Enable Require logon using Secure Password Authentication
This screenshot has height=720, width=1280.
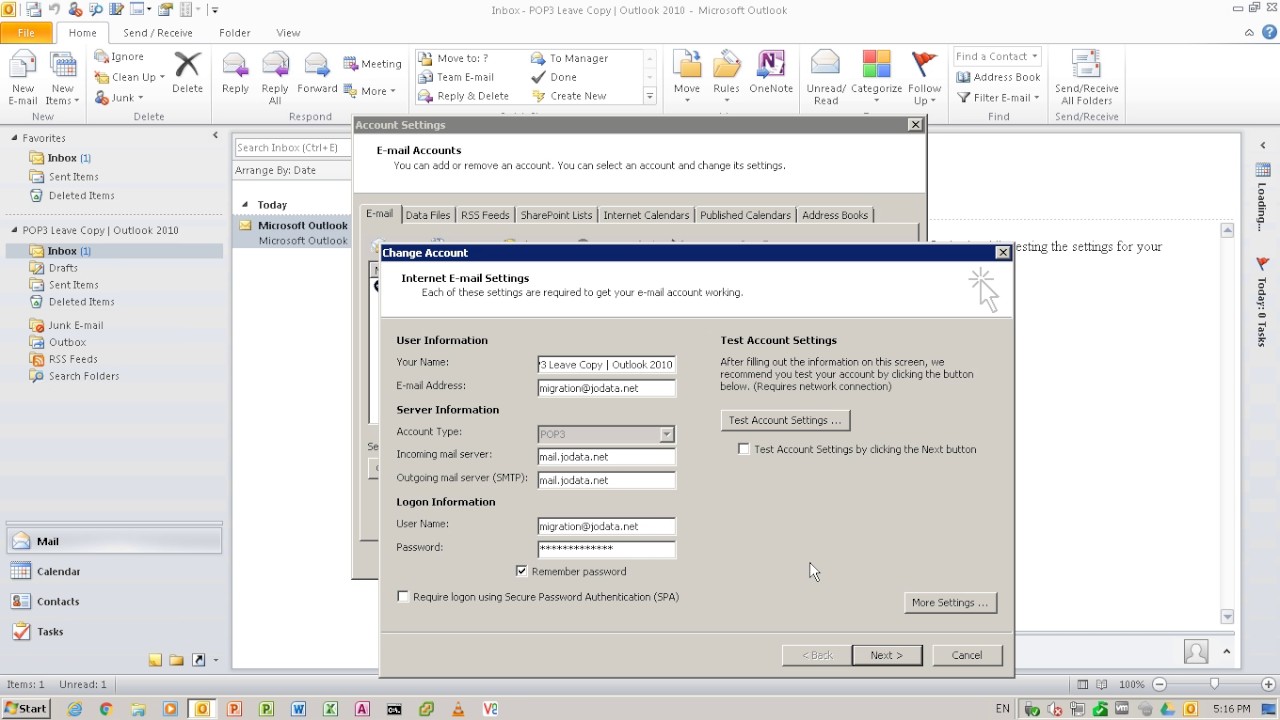[x=403, y=597]
